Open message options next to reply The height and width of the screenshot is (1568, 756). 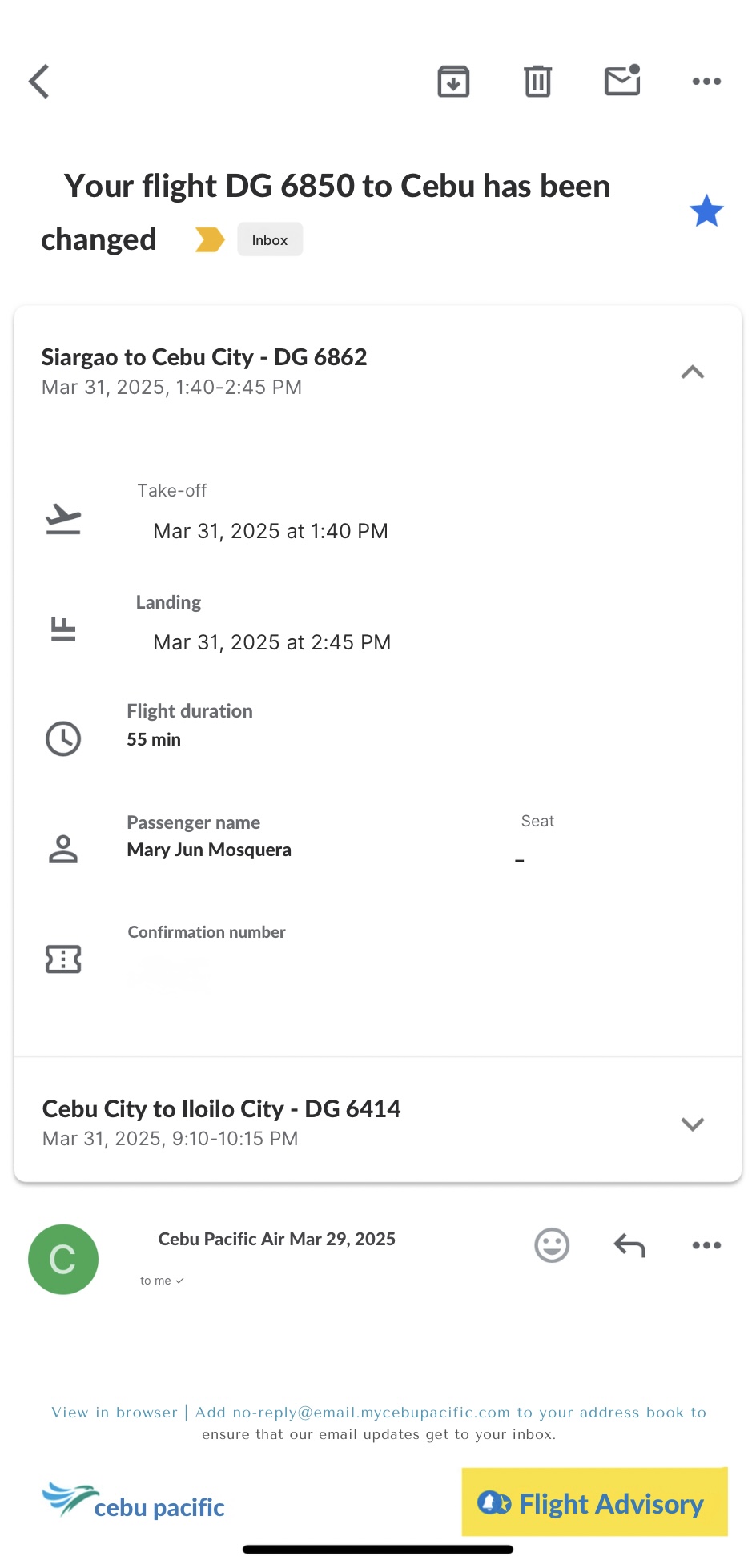coord(706,1245)
